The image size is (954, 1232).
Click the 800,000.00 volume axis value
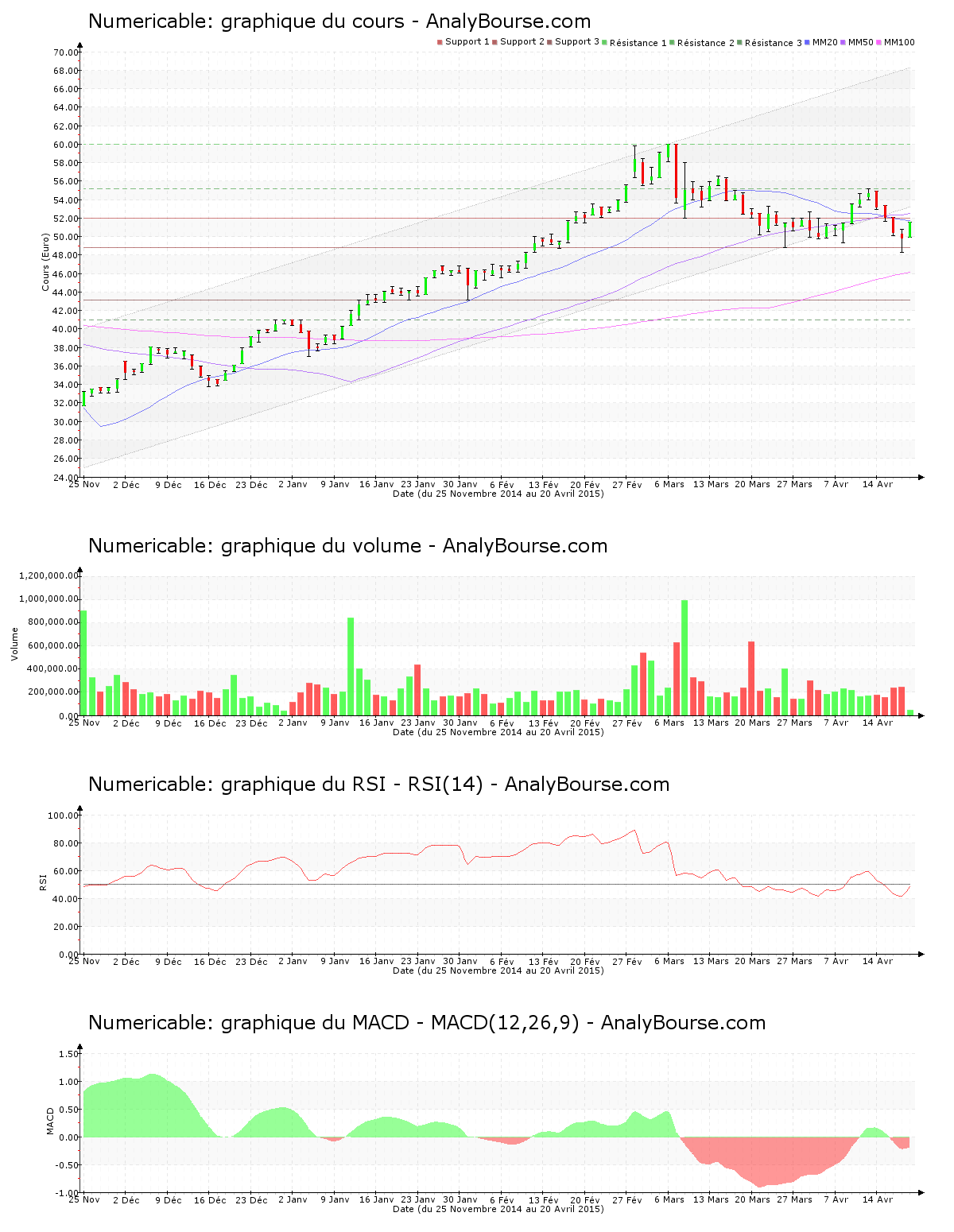click(52, 622)
